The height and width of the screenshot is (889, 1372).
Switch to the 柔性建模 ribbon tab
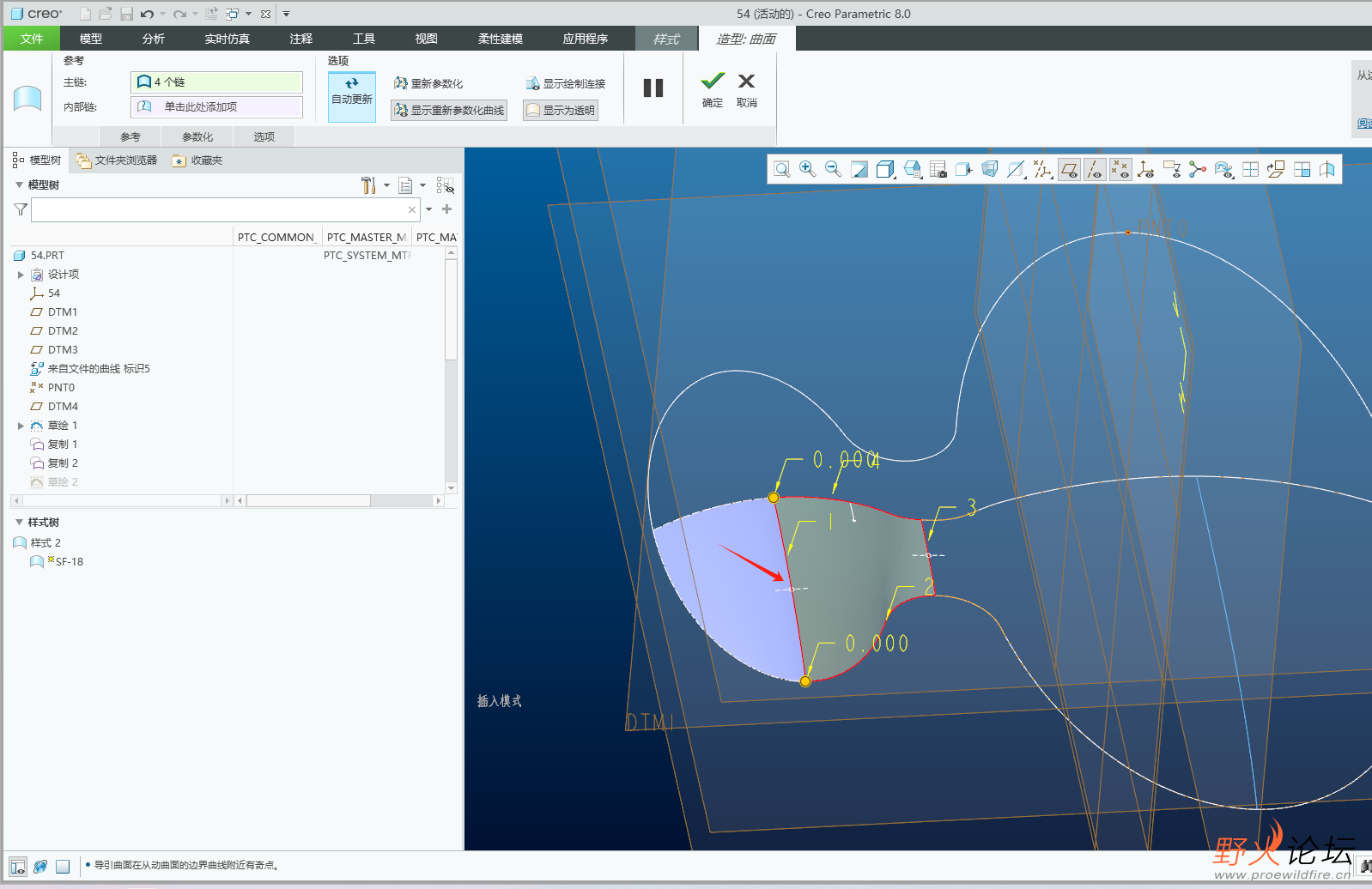click(501, 39)
